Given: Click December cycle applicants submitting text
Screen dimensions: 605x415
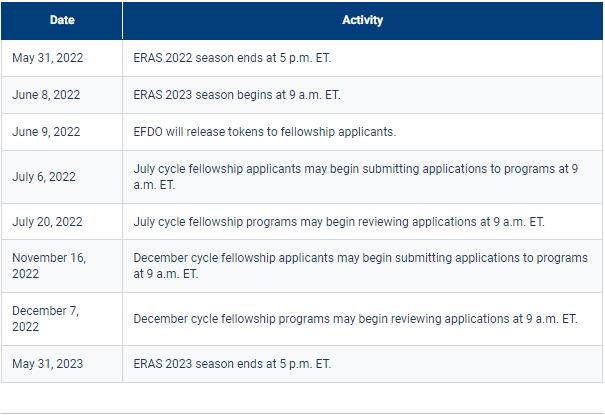Looking at the screenshot, I should [x=360, y=266].
